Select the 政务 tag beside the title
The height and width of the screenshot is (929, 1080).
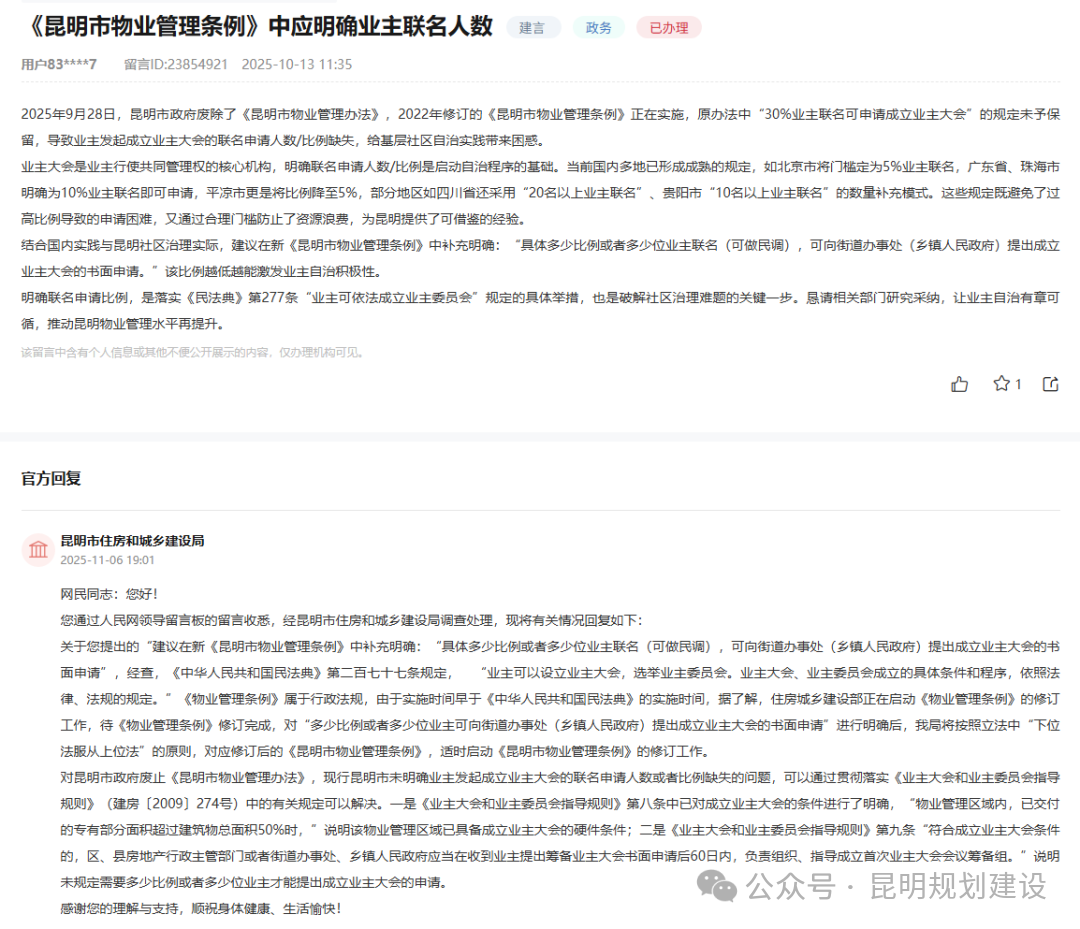coord(599,27)
